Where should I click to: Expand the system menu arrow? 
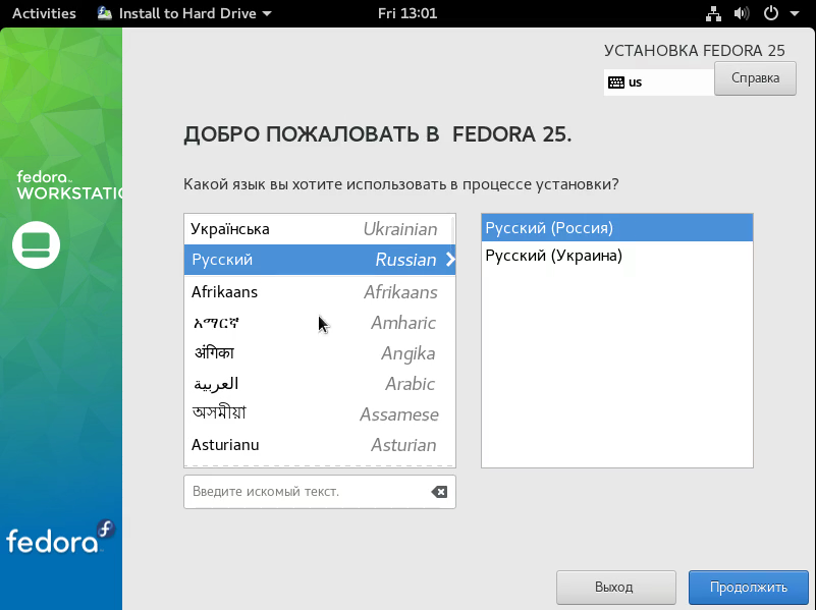tap(794, 14)
